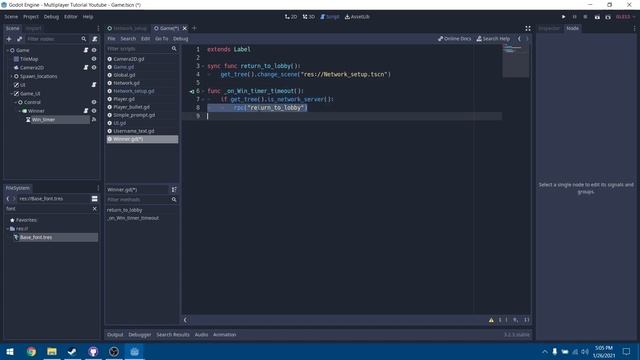Open the Scene menu
Screen dimensions: 640x360
(11, 17)
